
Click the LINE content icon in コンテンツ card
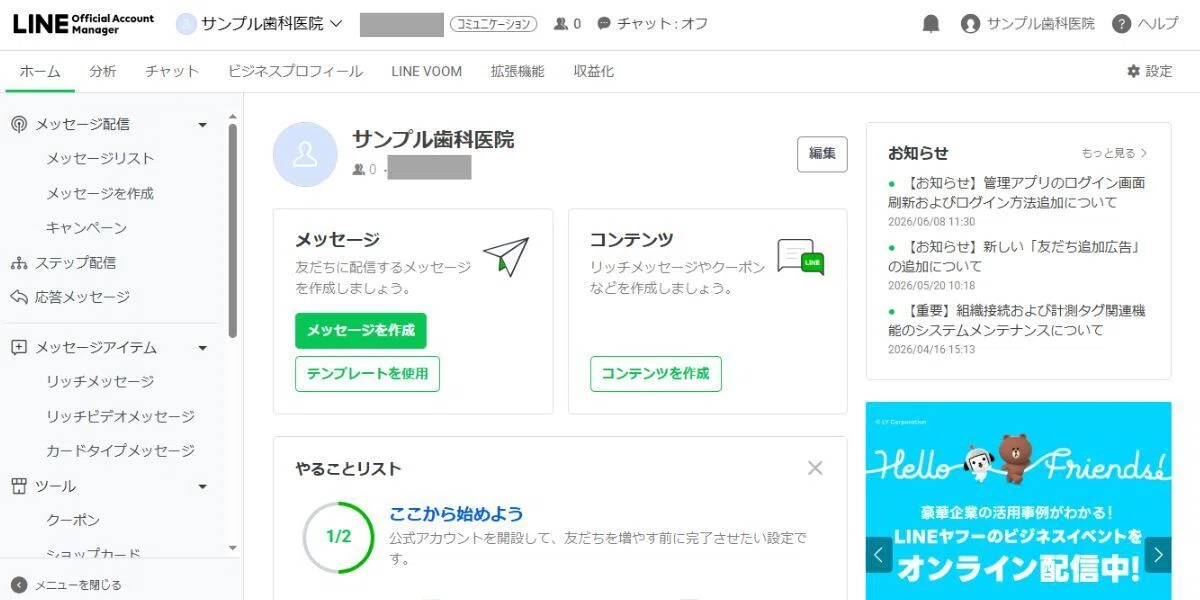[x=801, y=257]
